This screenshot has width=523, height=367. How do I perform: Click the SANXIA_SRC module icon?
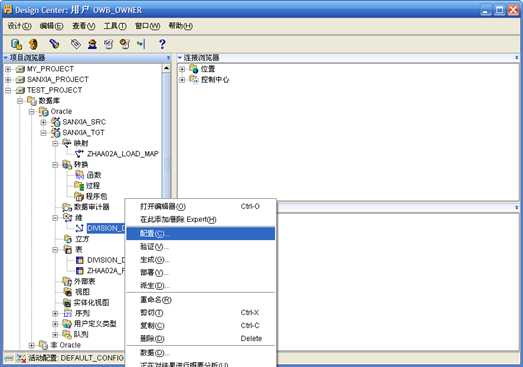pyautogui.click(x=55, y=122)
